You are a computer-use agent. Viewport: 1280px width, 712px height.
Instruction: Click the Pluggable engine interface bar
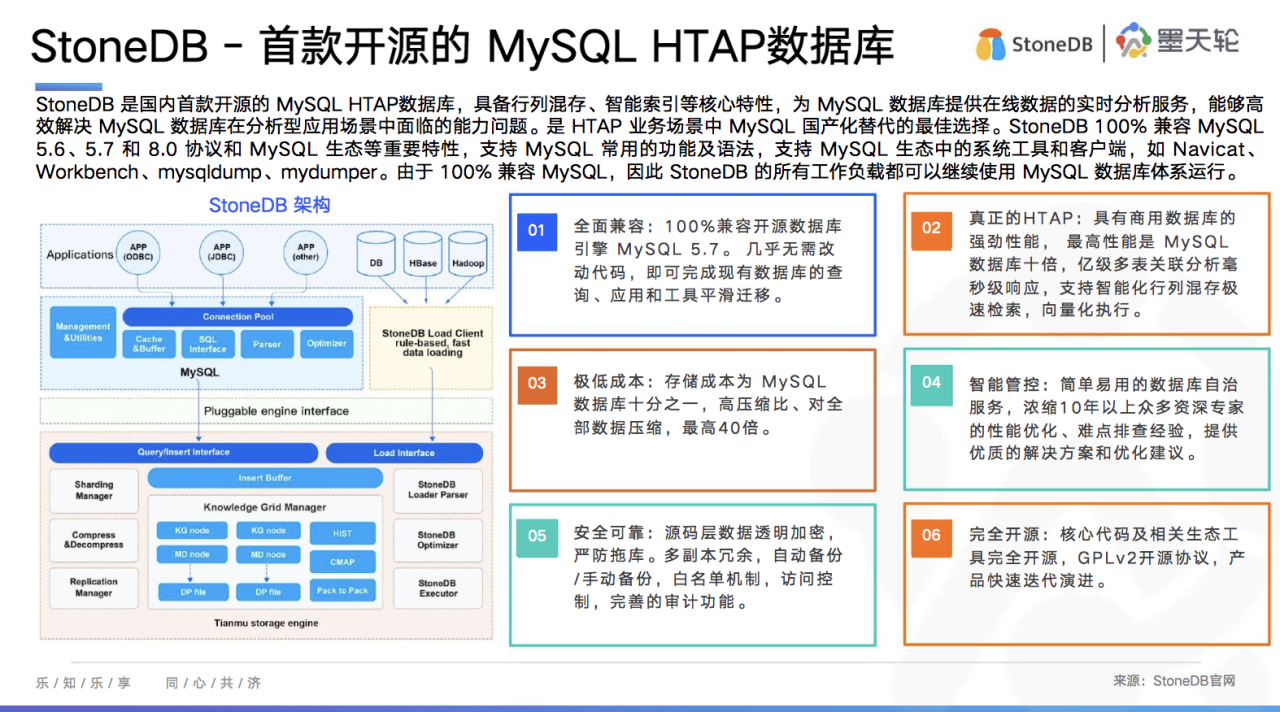coord(266,411)
